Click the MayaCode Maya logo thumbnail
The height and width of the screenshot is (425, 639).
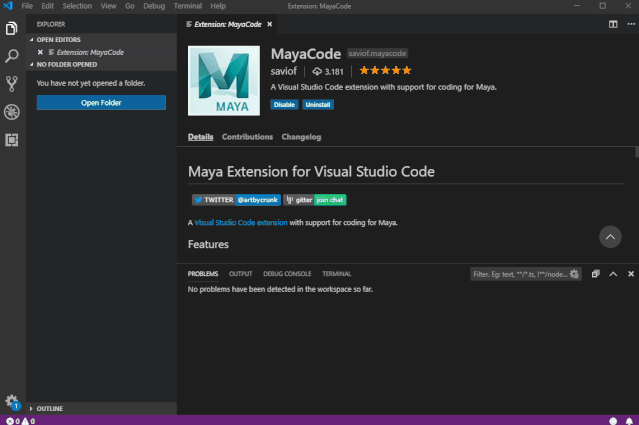coord(224,81)
